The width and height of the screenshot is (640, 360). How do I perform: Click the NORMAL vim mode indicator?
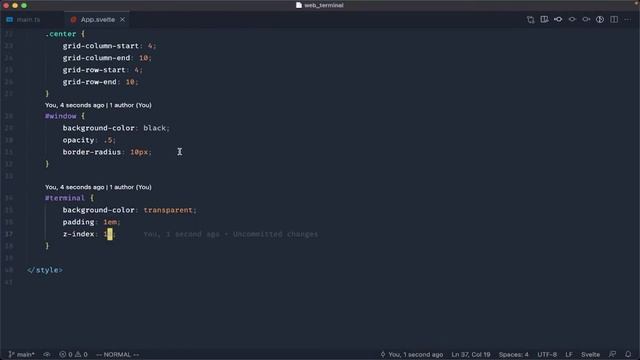click(117, 354)
